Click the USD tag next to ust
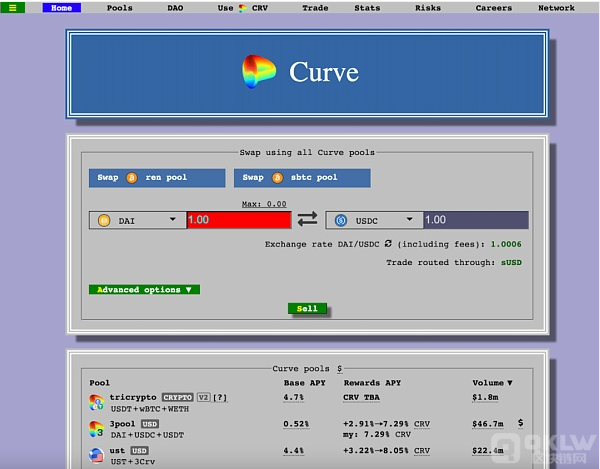Screen dimensions: 600x469 (140, 451)
